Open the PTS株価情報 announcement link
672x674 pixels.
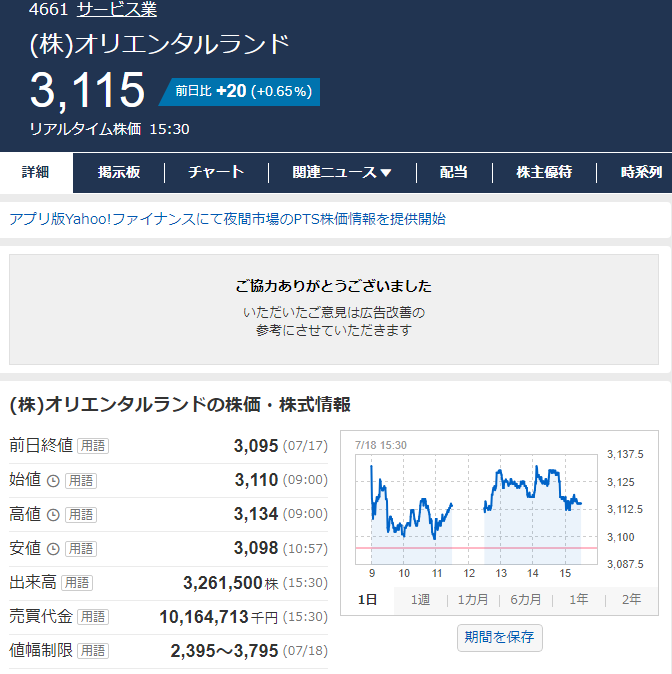[x=227, y=219]
